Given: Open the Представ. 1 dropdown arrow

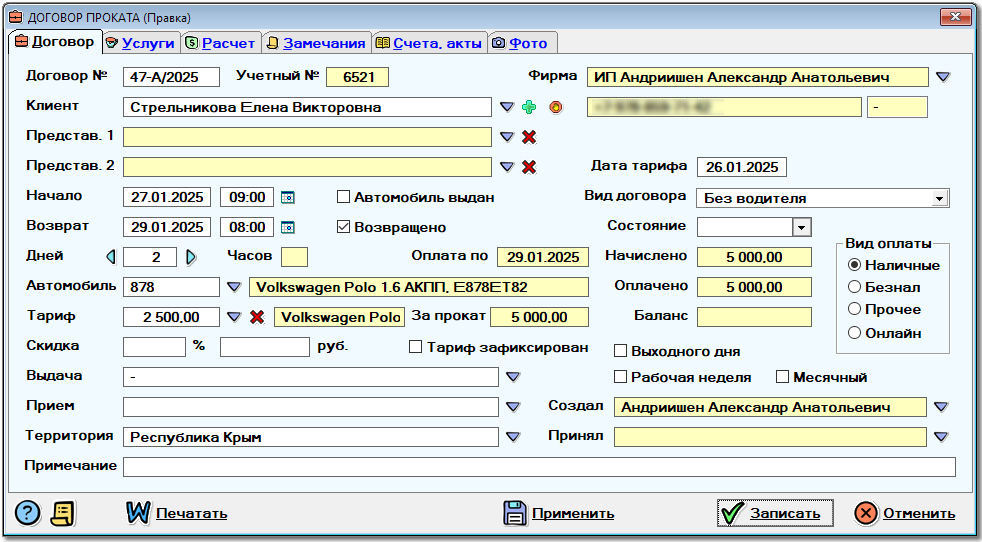Looking at the screenshot, I should click(507, 137).
